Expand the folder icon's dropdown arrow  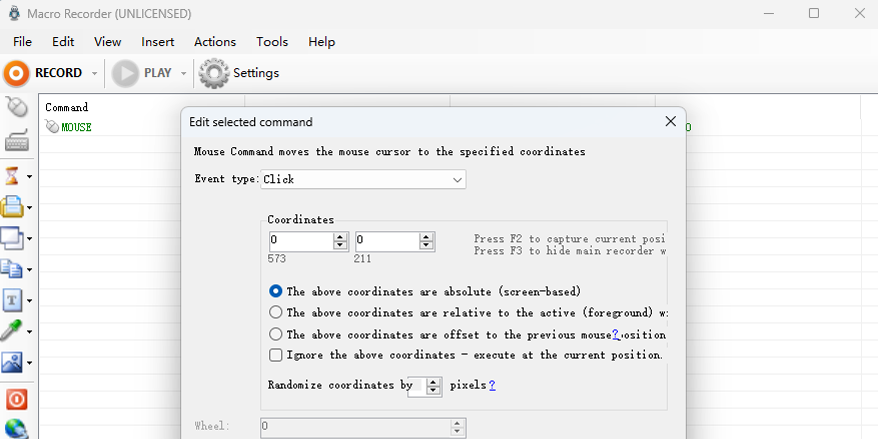[x=29, y=208]
